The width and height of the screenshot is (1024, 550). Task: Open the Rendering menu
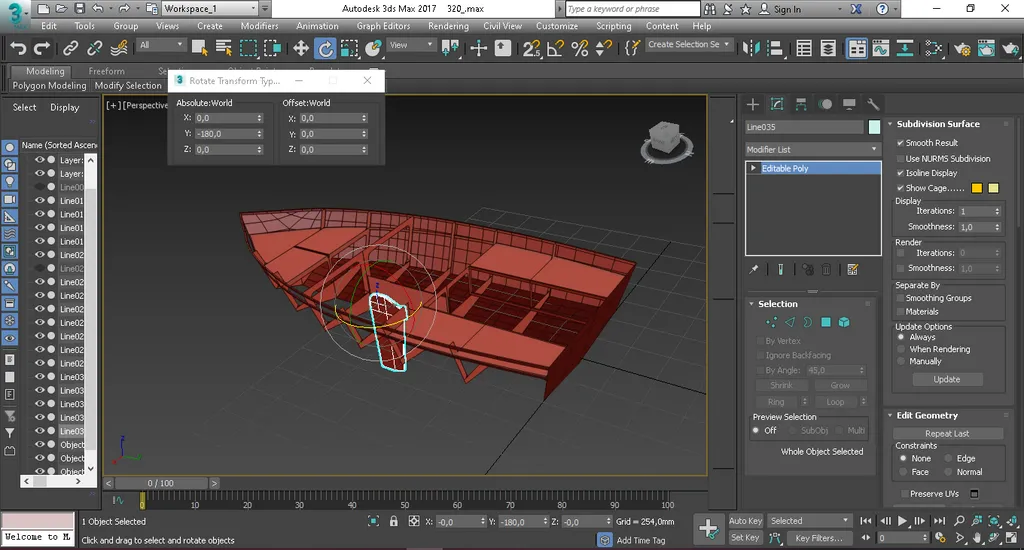(448, 26)
